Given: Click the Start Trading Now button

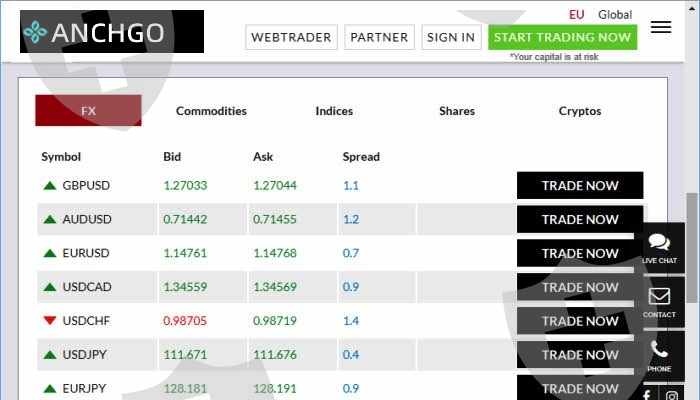Looking at the screenshot, I should pyautogui.click(x=563, y=37).
